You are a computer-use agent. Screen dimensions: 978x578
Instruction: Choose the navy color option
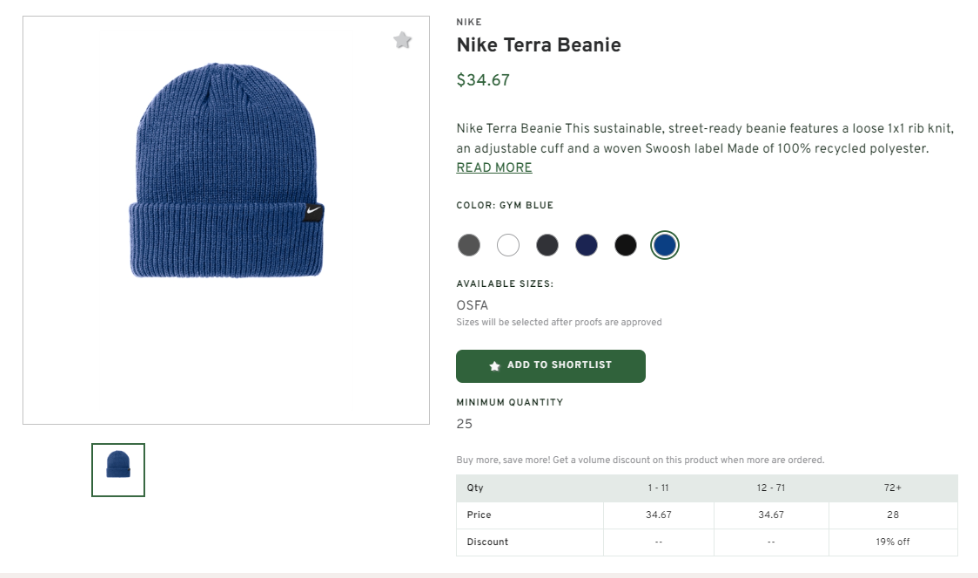point(587,245)
